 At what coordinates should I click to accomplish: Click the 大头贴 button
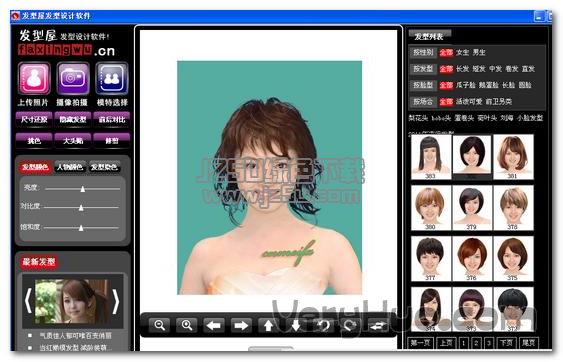click(73, 140)
